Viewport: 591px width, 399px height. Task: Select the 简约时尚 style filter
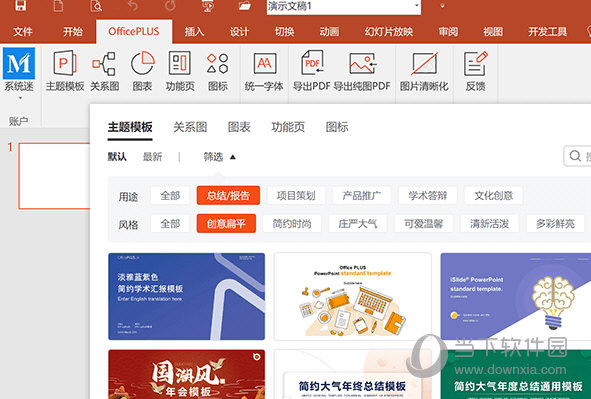click(x=292, y=224)
